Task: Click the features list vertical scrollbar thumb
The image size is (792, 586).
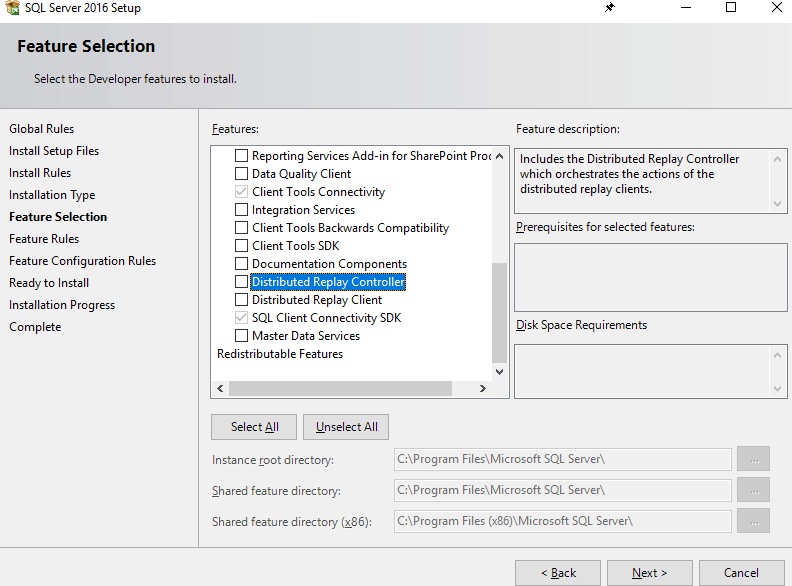Action: (x=500, y=313)
